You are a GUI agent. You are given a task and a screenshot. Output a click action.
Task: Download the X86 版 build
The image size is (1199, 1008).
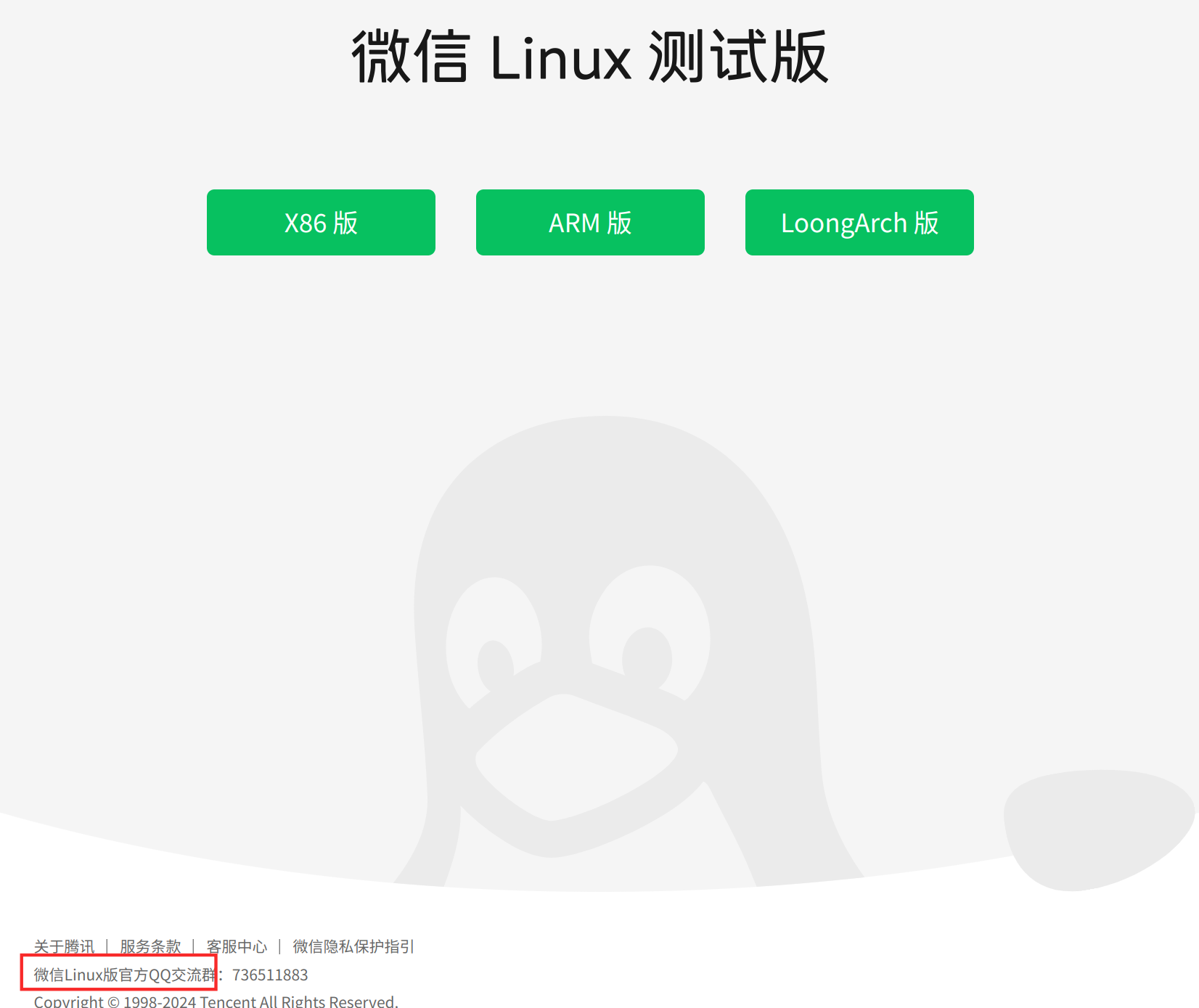(x=321, y=222)
